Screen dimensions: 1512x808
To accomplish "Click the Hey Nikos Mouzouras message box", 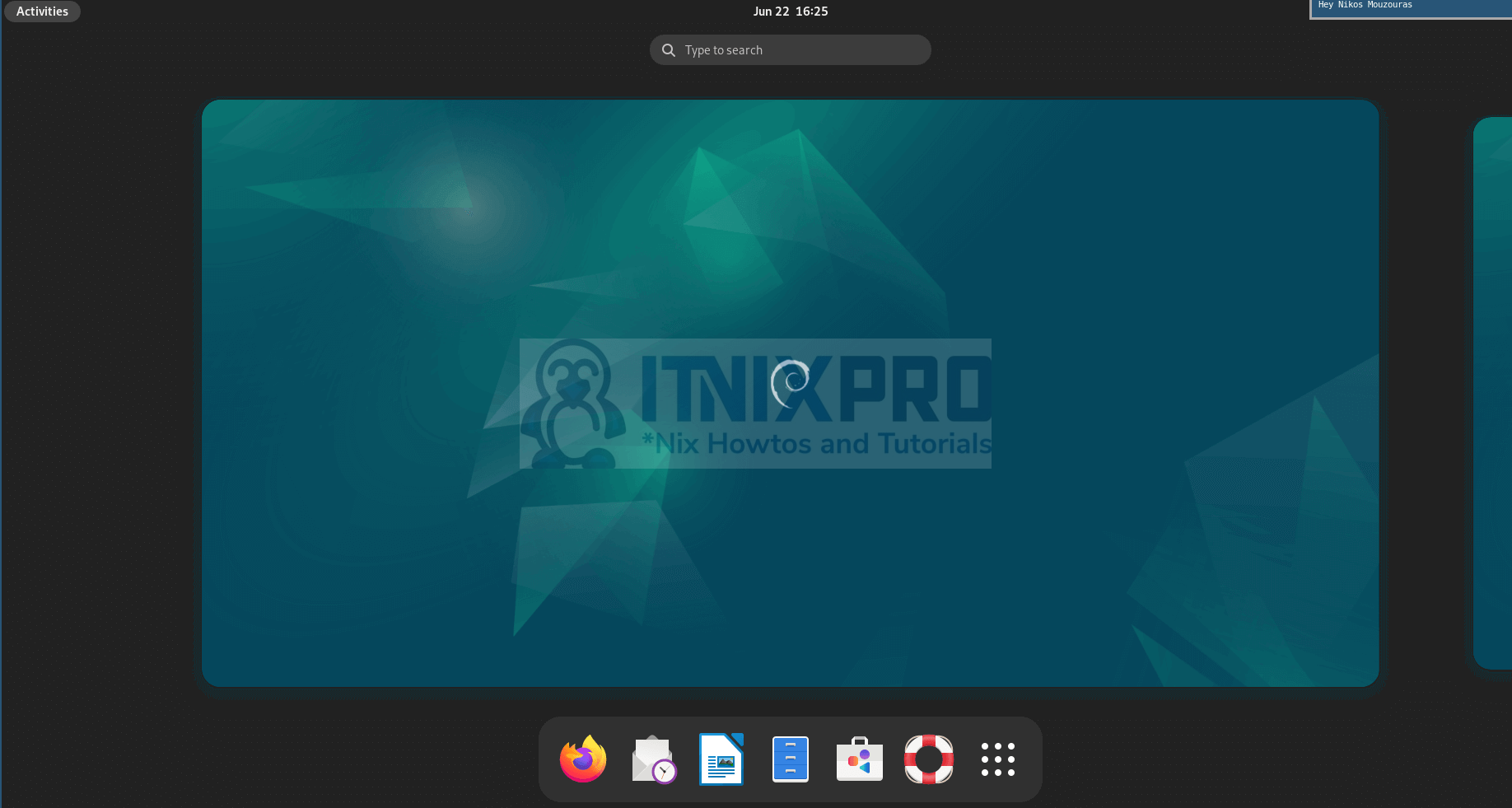I will coord(1410,8).
